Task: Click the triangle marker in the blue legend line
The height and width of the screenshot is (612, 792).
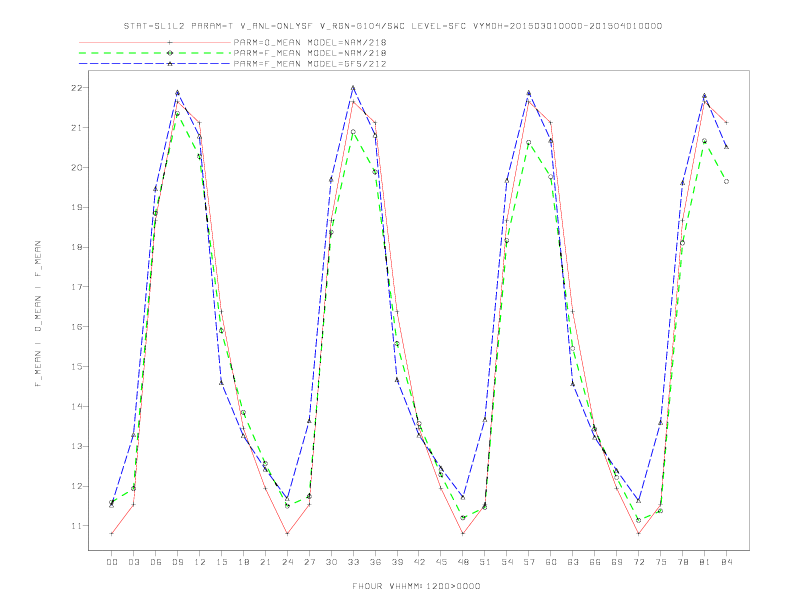Action: point(170,64)
